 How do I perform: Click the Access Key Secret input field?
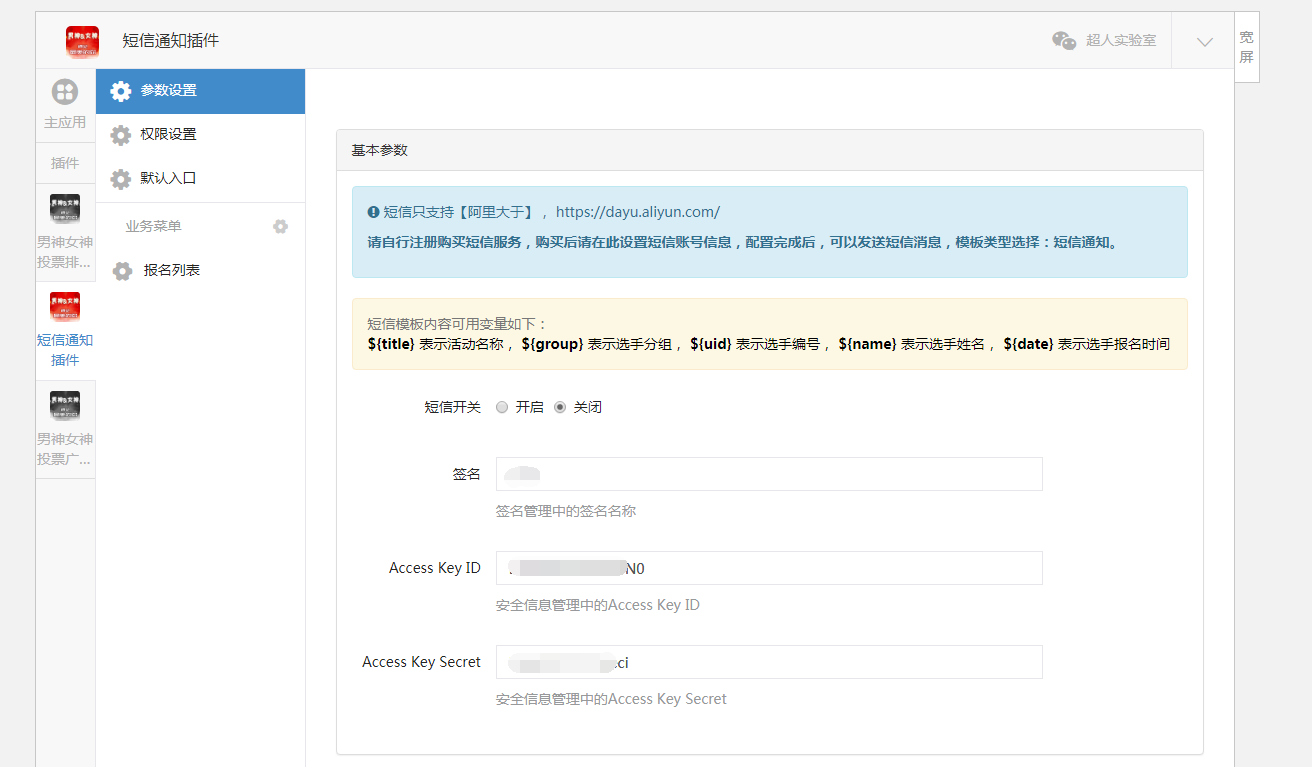pos(769,662)
